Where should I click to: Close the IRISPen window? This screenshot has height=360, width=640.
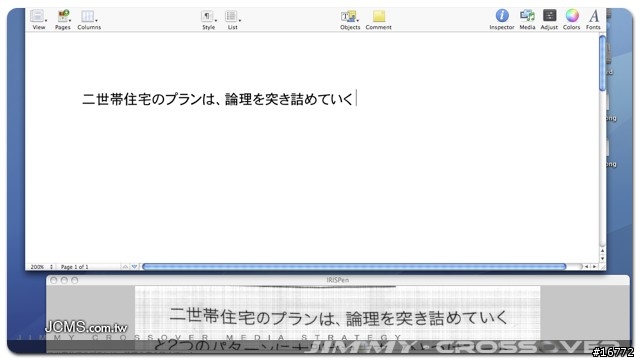(53, 280)
